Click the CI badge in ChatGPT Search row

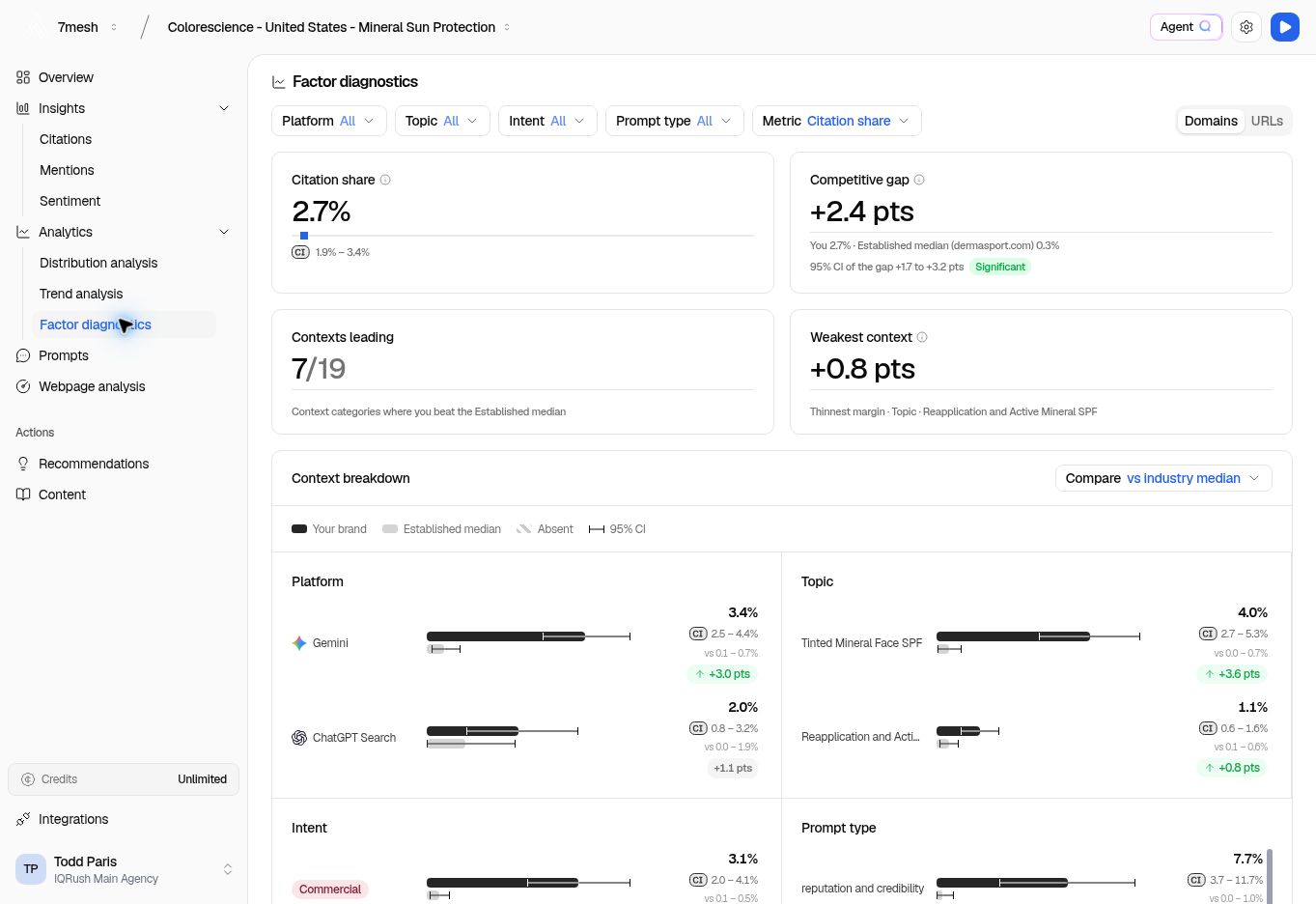click(x=698, y=728)
